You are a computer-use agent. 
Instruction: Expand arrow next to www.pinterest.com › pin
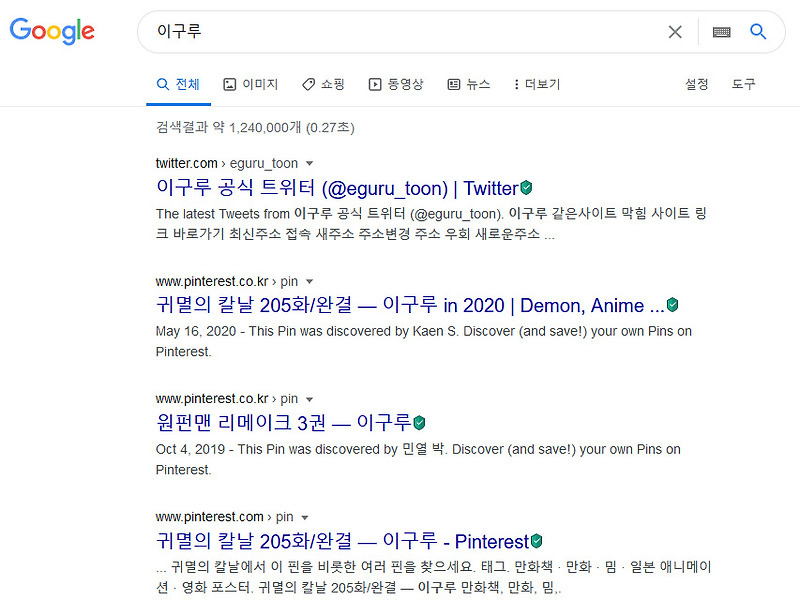pyautogui.click(x=305, y=518)
